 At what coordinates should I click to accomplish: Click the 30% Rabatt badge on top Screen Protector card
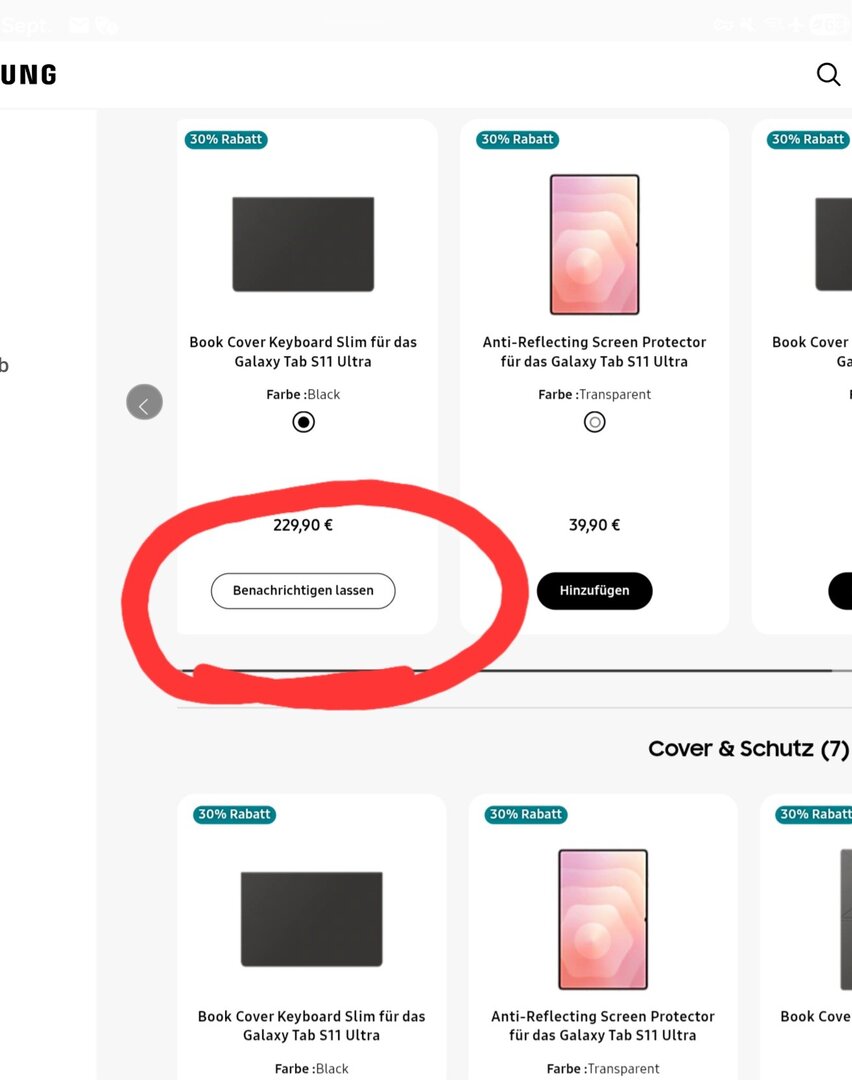[517, 140]
